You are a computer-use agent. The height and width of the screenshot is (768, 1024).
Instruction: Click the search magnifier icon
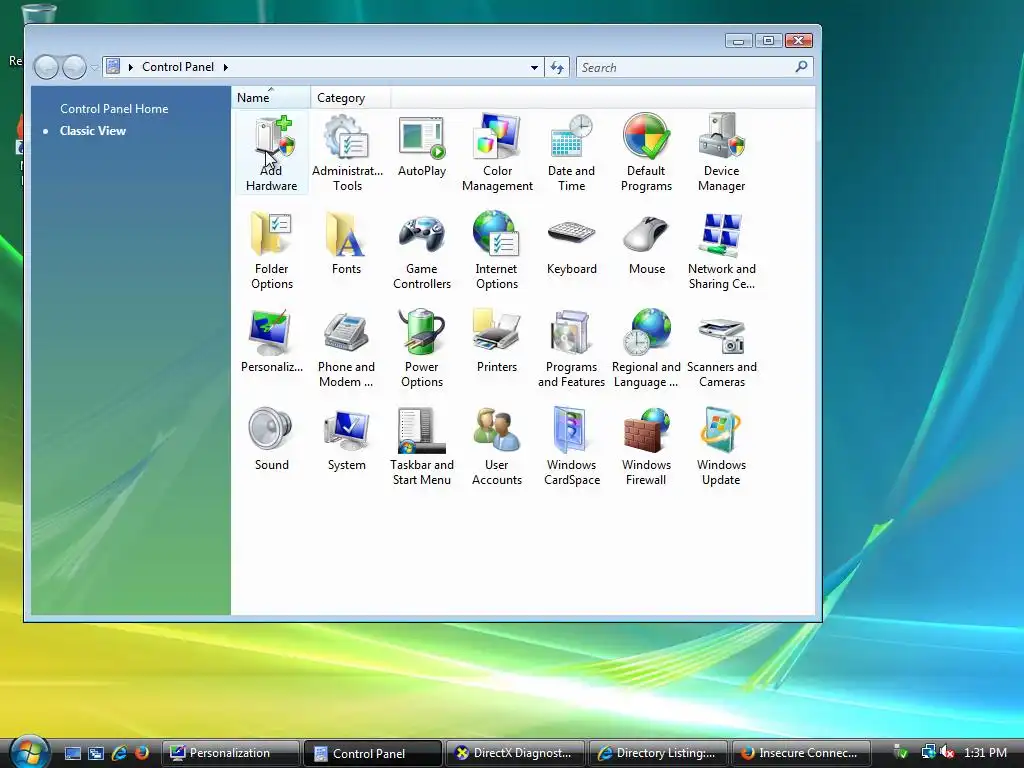pos(801,67)
